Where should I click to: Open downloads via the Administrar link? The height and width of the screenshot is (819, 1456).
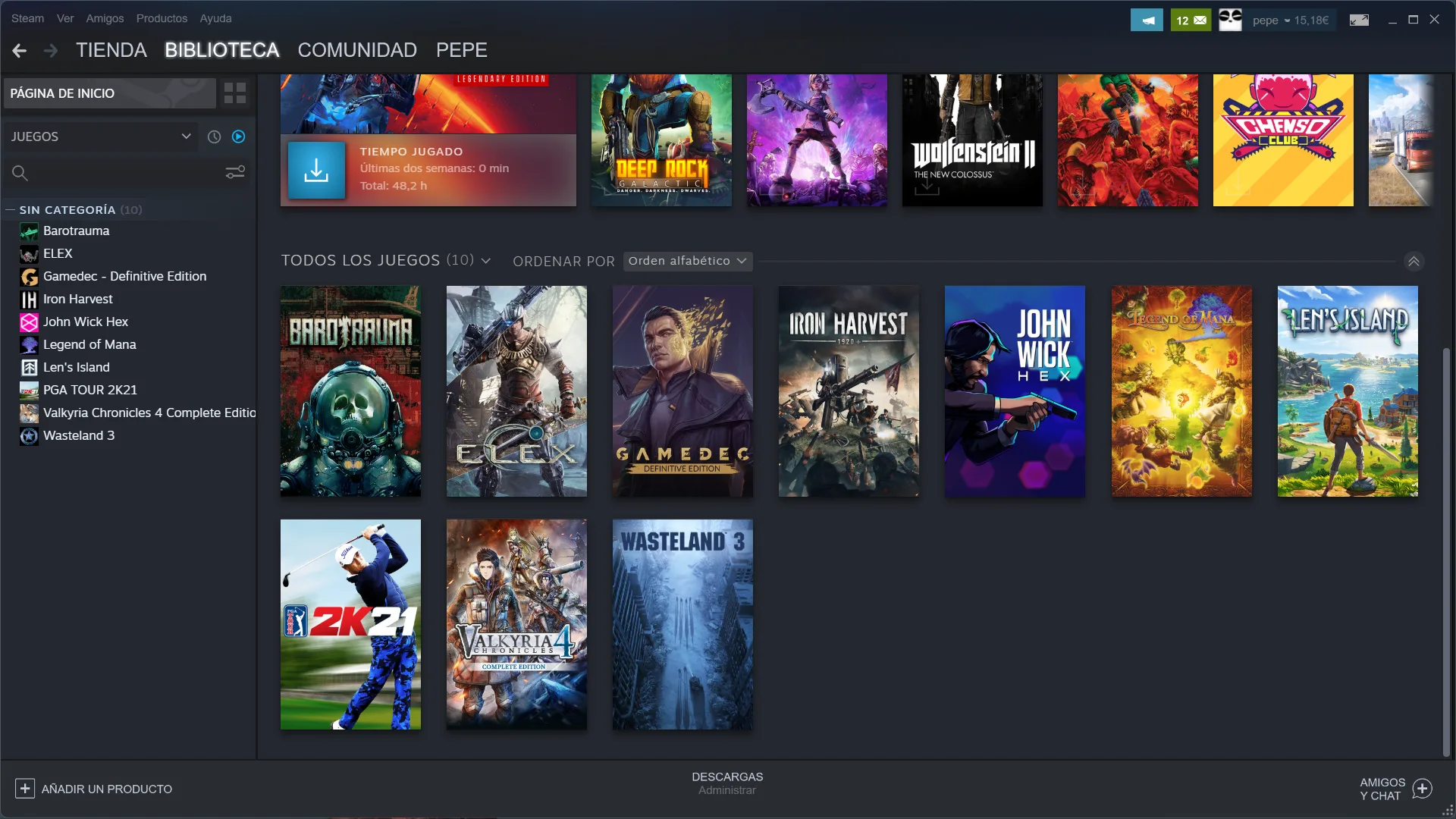pyautogui.click(x=726, y=789)
